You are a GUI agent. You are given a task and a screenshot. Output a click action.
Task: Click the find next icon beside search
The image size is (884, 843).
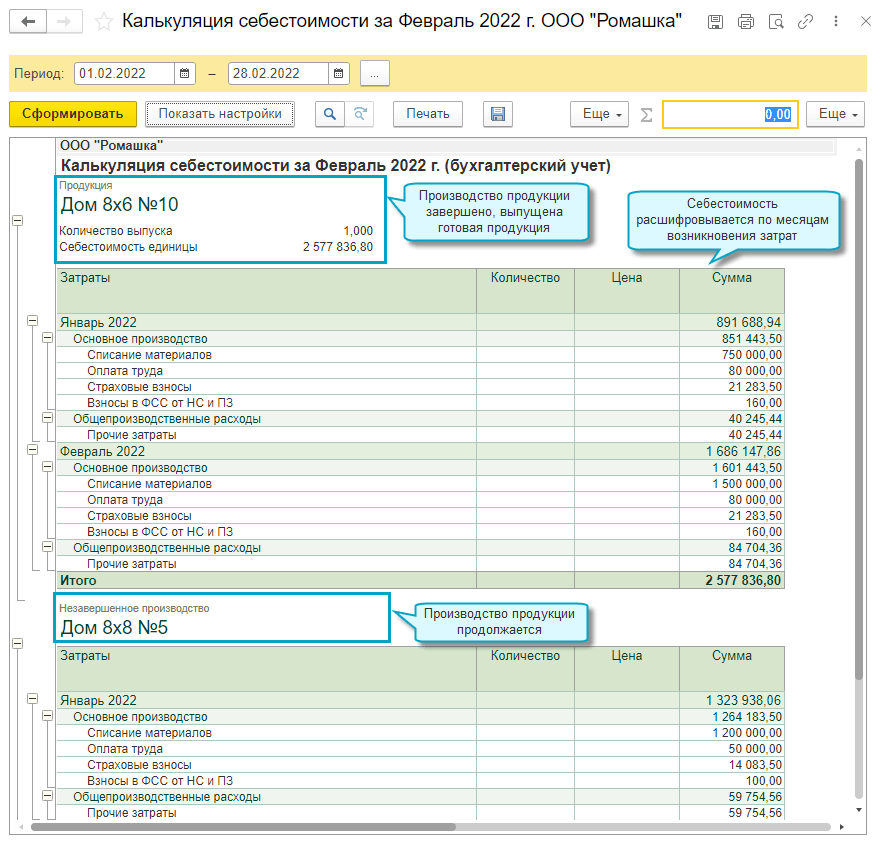click(x=360, y=114)
